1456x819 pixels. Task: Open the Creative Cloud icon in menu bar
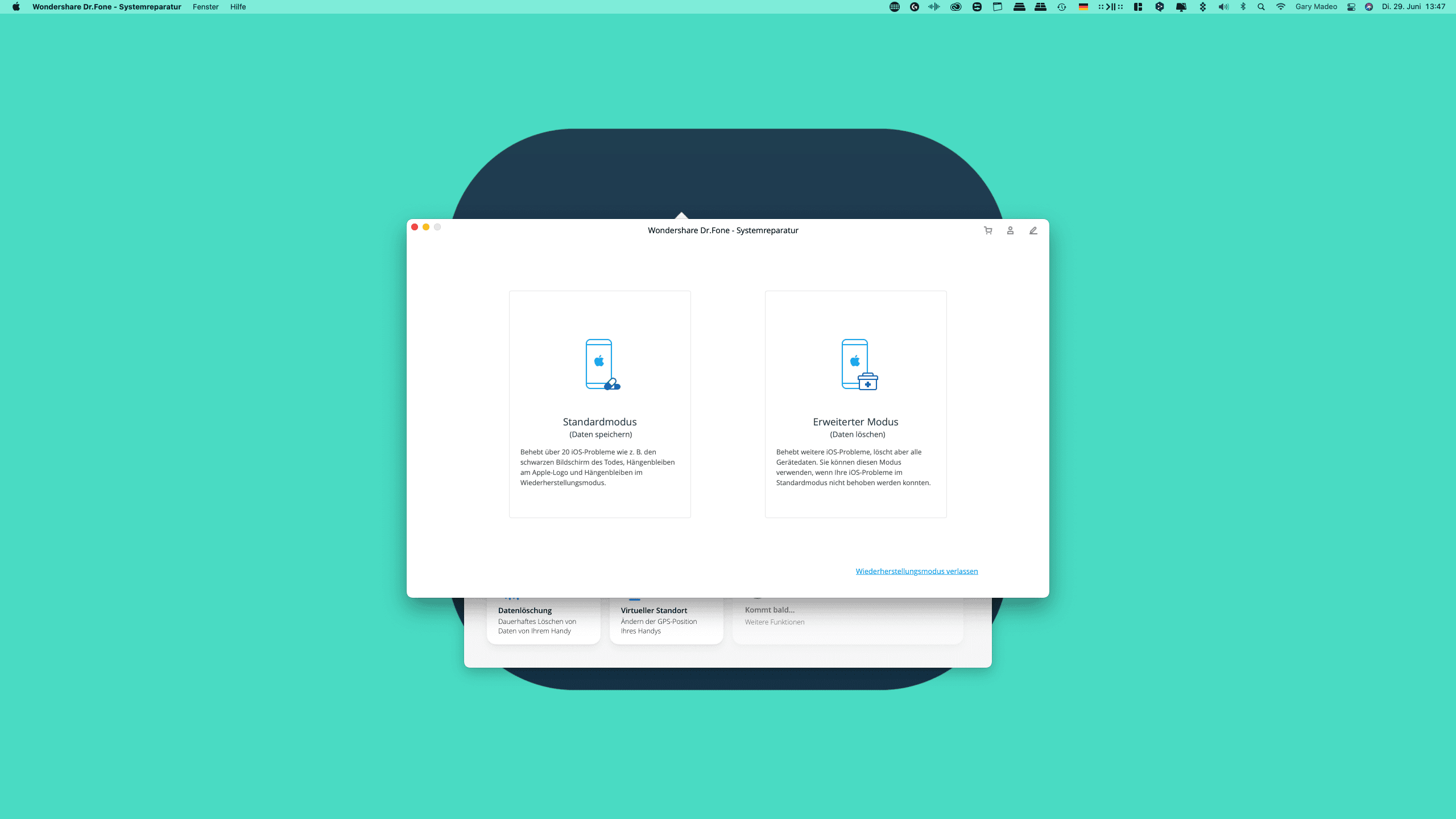(956, 7)
